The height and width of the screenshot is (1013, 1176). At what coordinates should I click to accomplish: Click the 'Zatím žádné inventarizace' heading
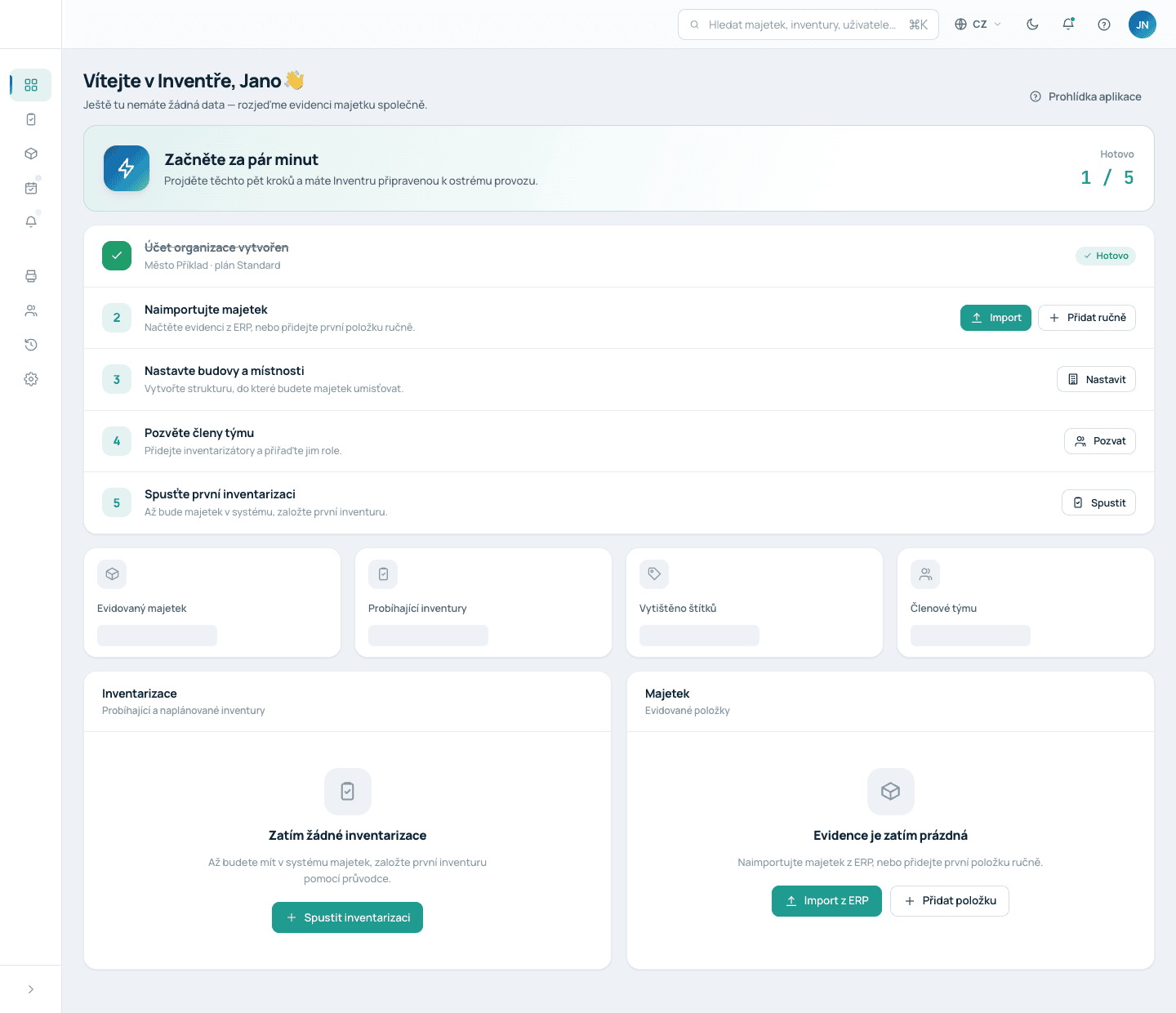point(348,835)
